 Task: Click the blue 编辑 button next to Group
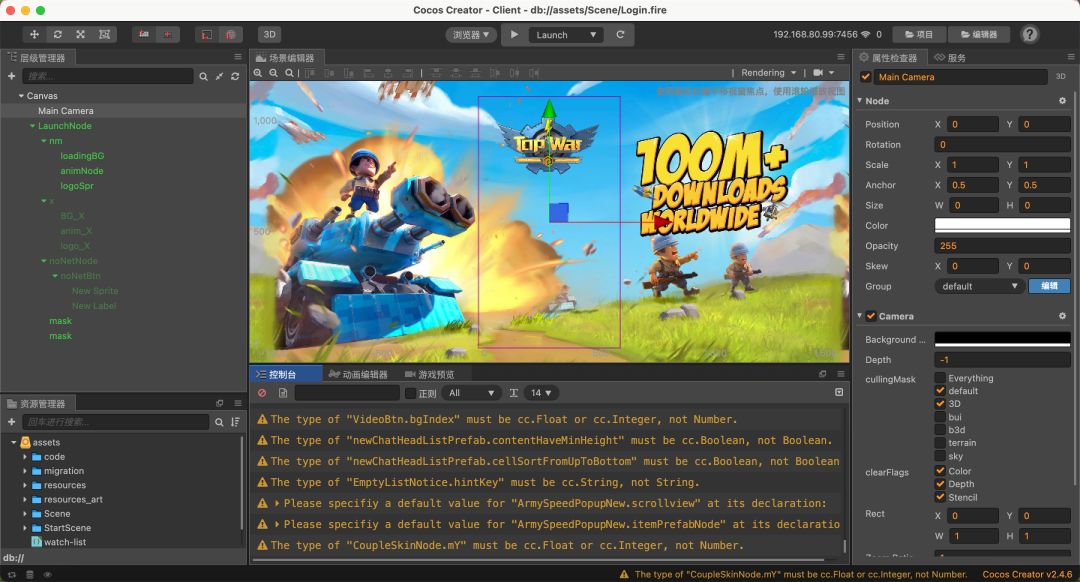pyautogui.click(x=1049, y=286)
